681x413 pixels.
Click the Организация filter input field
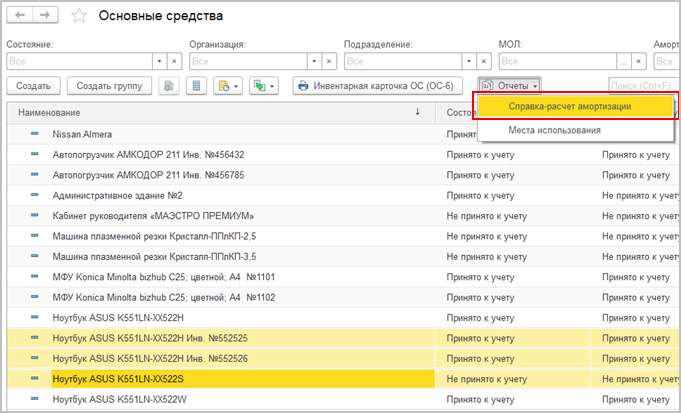click(x=248, y=61)
